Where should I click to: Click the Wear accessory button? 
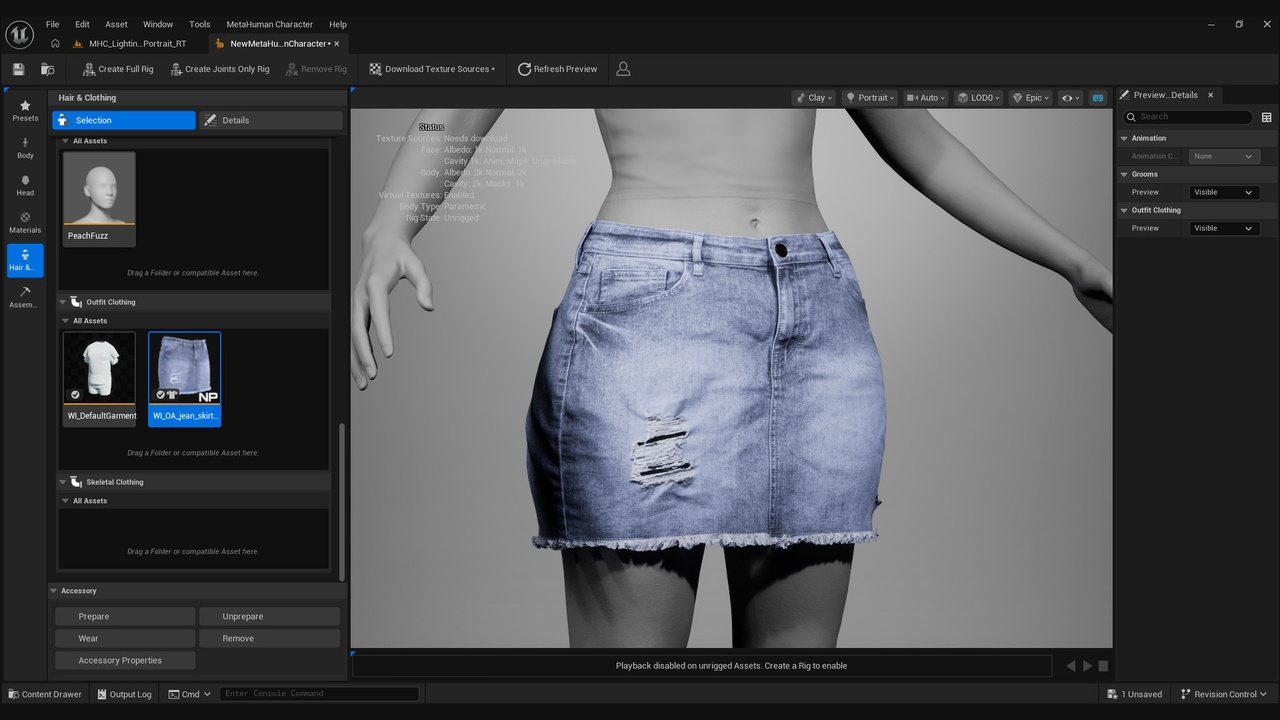[x=125, y=638]
